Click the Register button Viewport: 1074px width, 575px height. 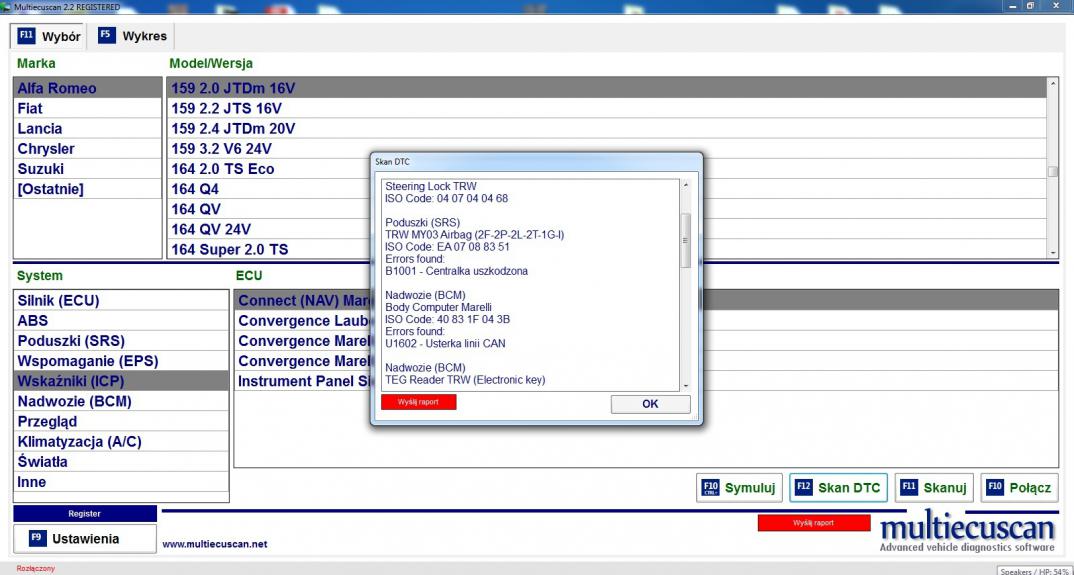[x=85, y=513]
